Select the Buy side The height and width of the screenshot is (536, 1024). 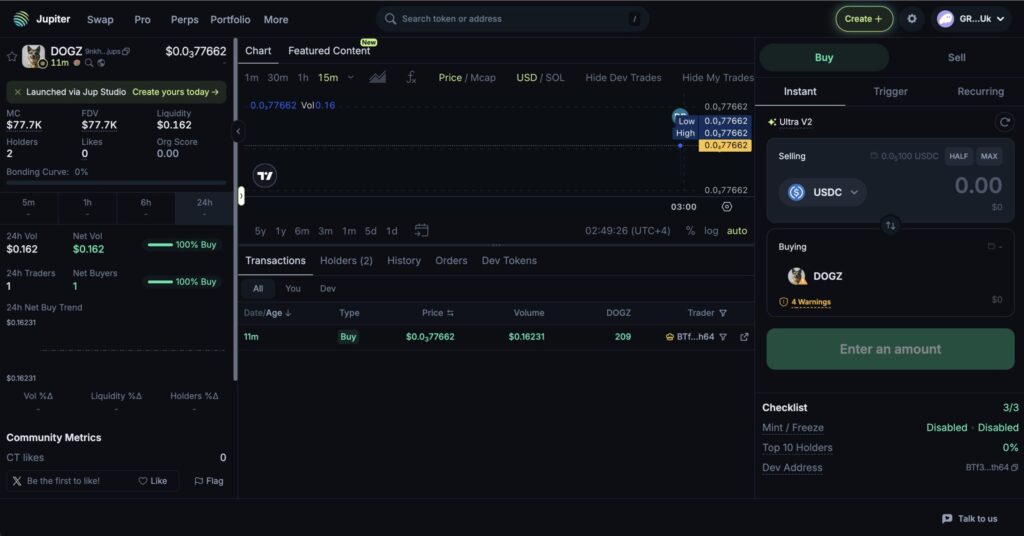pos(824,57)
